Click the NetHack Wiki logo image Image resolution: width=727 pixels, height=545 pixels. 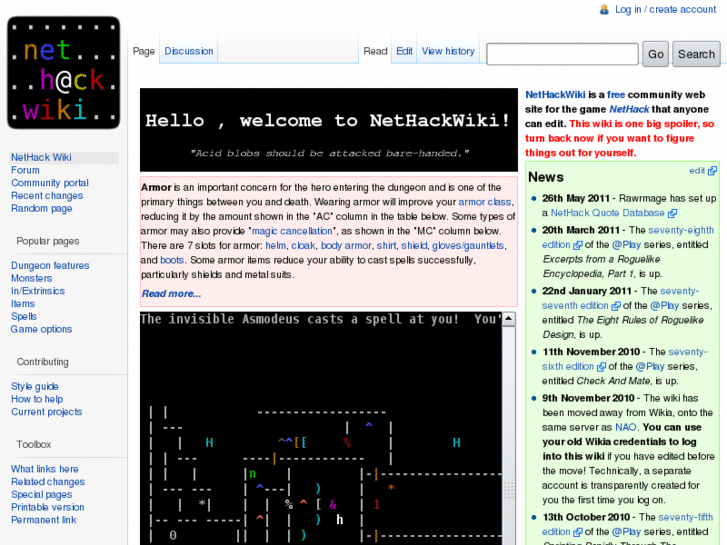click(64, 73)
